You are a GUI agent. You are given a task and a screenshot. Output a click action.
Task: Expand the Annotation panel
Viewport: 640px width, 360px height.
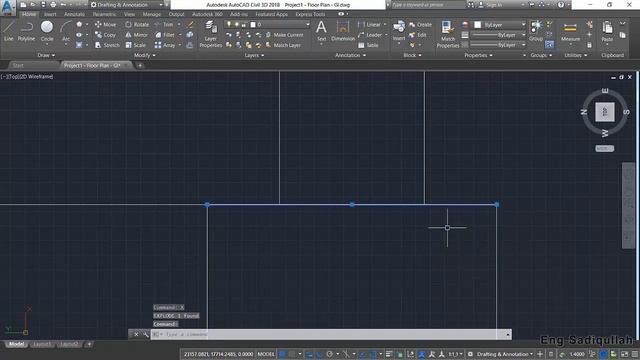(x=350, y=55)
